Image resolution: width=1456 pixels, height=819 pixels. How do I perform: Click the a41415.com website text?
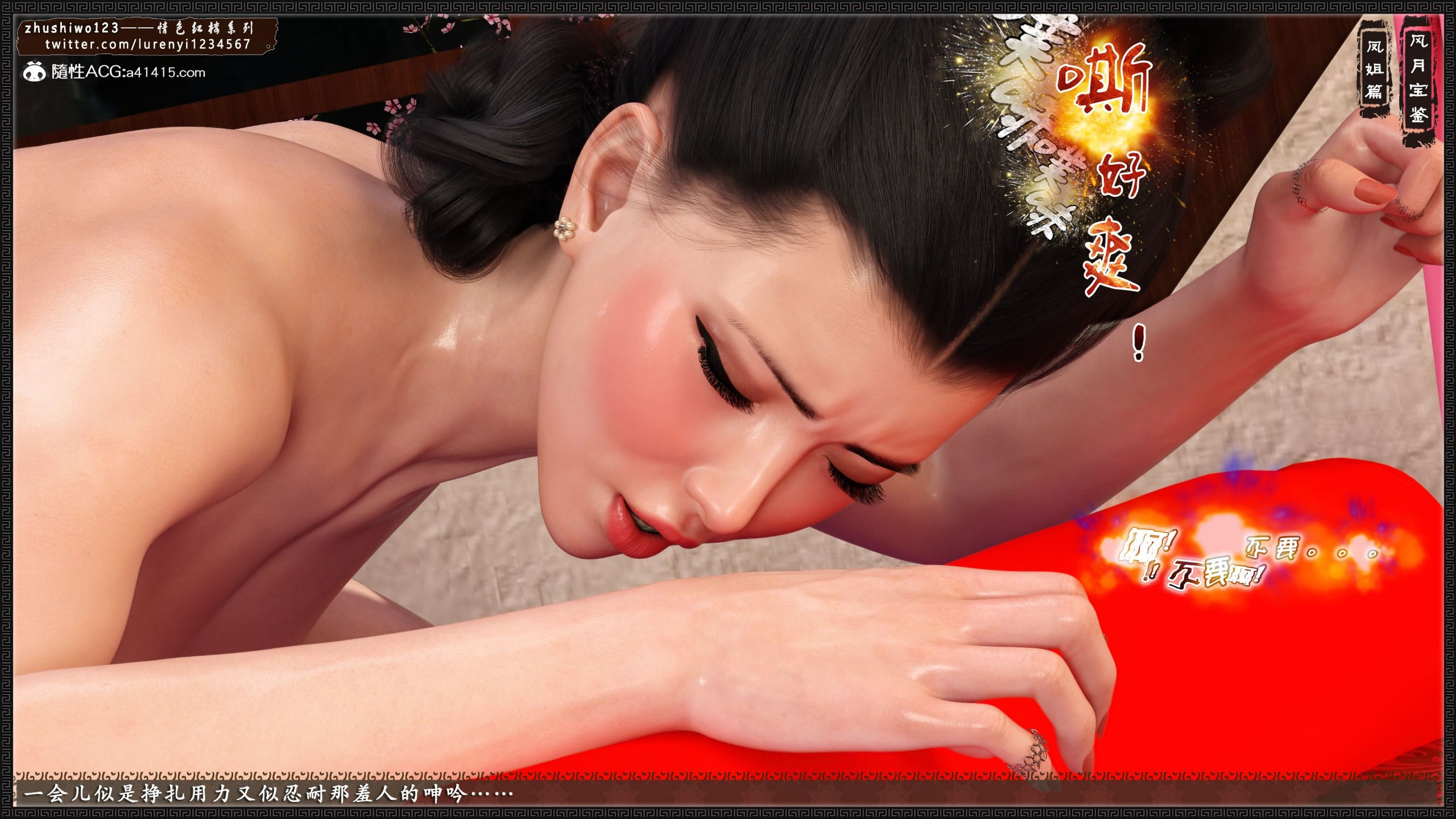tap(165, 73)
